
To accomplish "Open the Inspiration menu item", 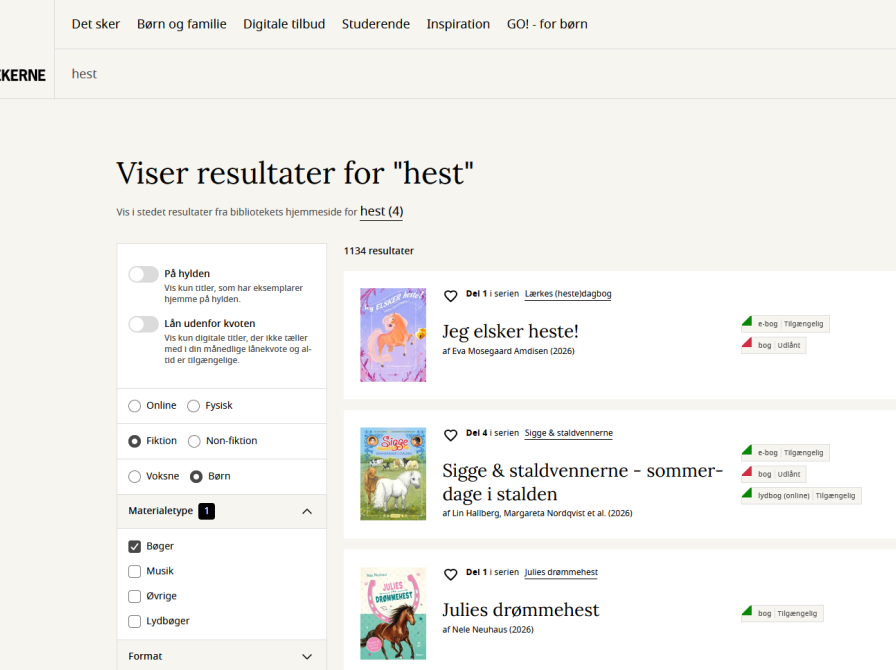I will click(458, 24).
